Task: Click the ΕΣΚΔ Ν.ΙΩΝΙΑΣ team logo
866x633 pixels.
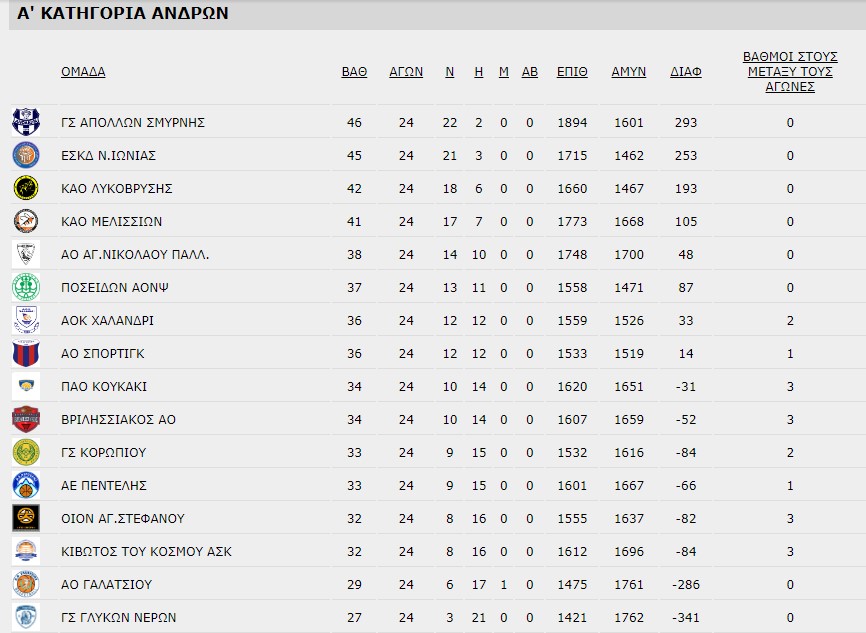Action: [26, 155]
